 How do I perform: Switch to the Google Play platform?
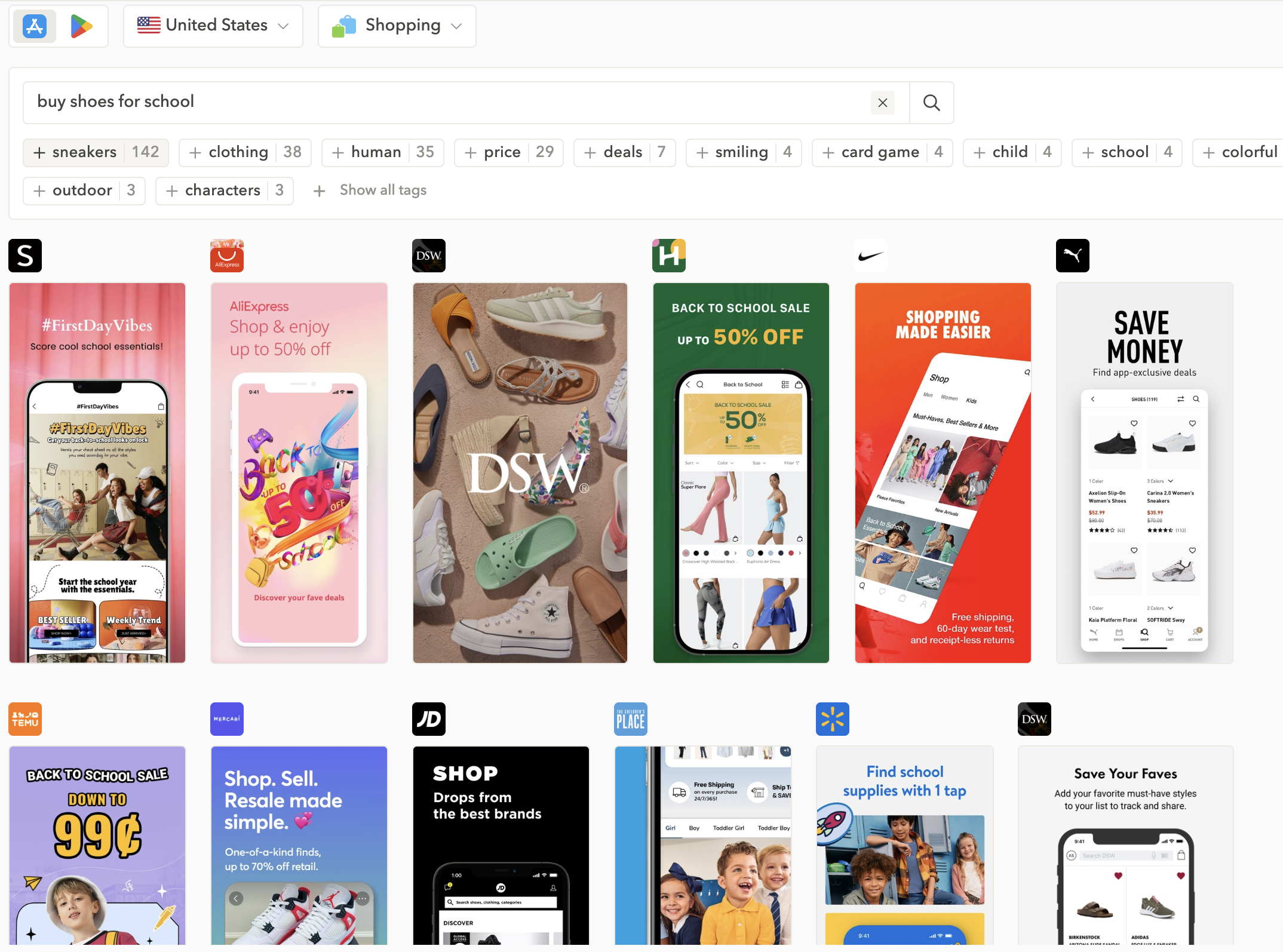coord(81,26)
